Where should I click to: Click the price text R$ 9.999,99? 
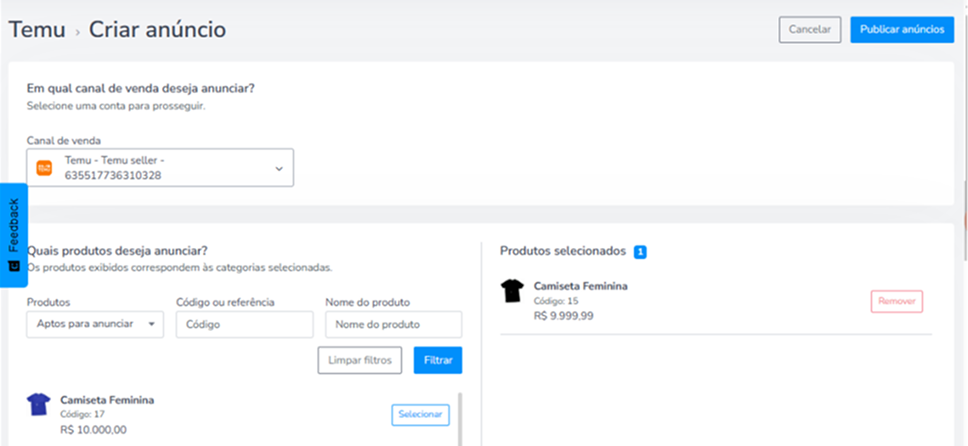[x=564, y=316]
